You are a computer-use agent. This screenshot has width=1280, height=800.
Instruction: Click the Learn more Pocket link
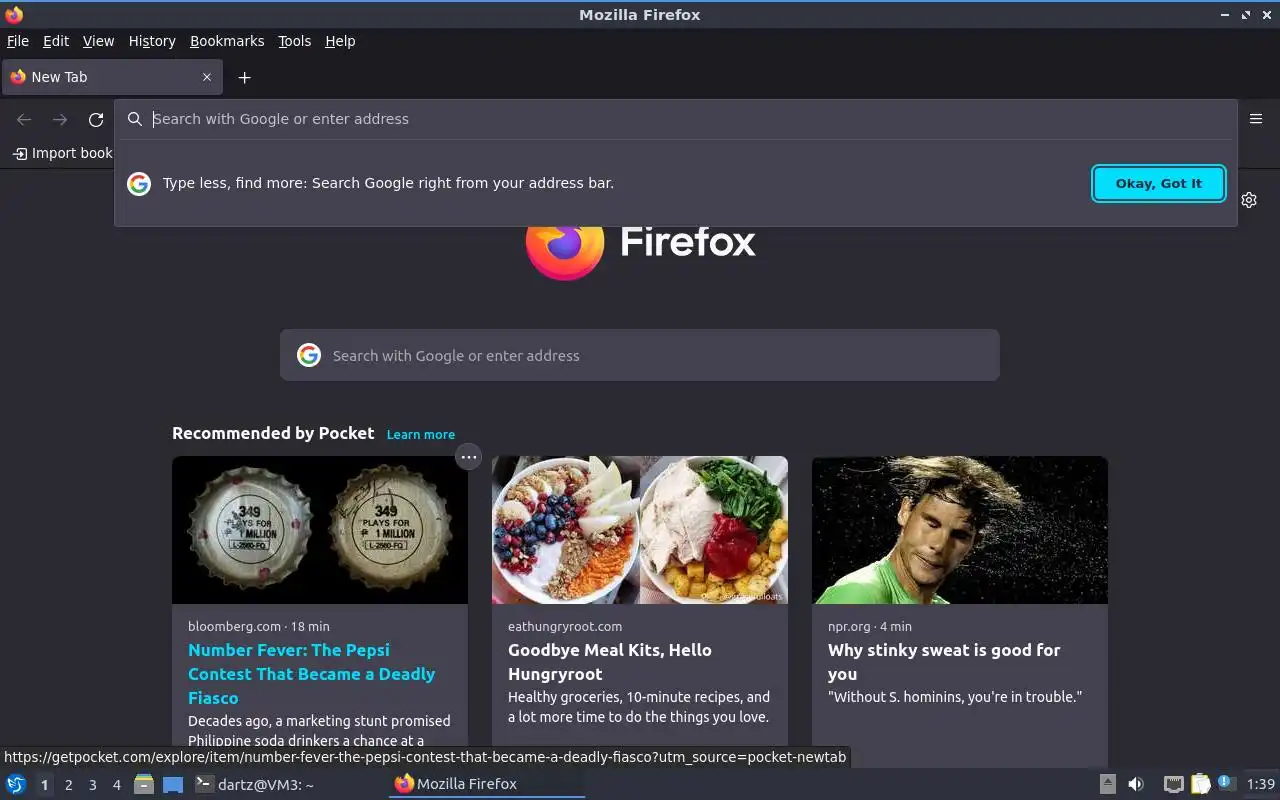coord(421,434)
